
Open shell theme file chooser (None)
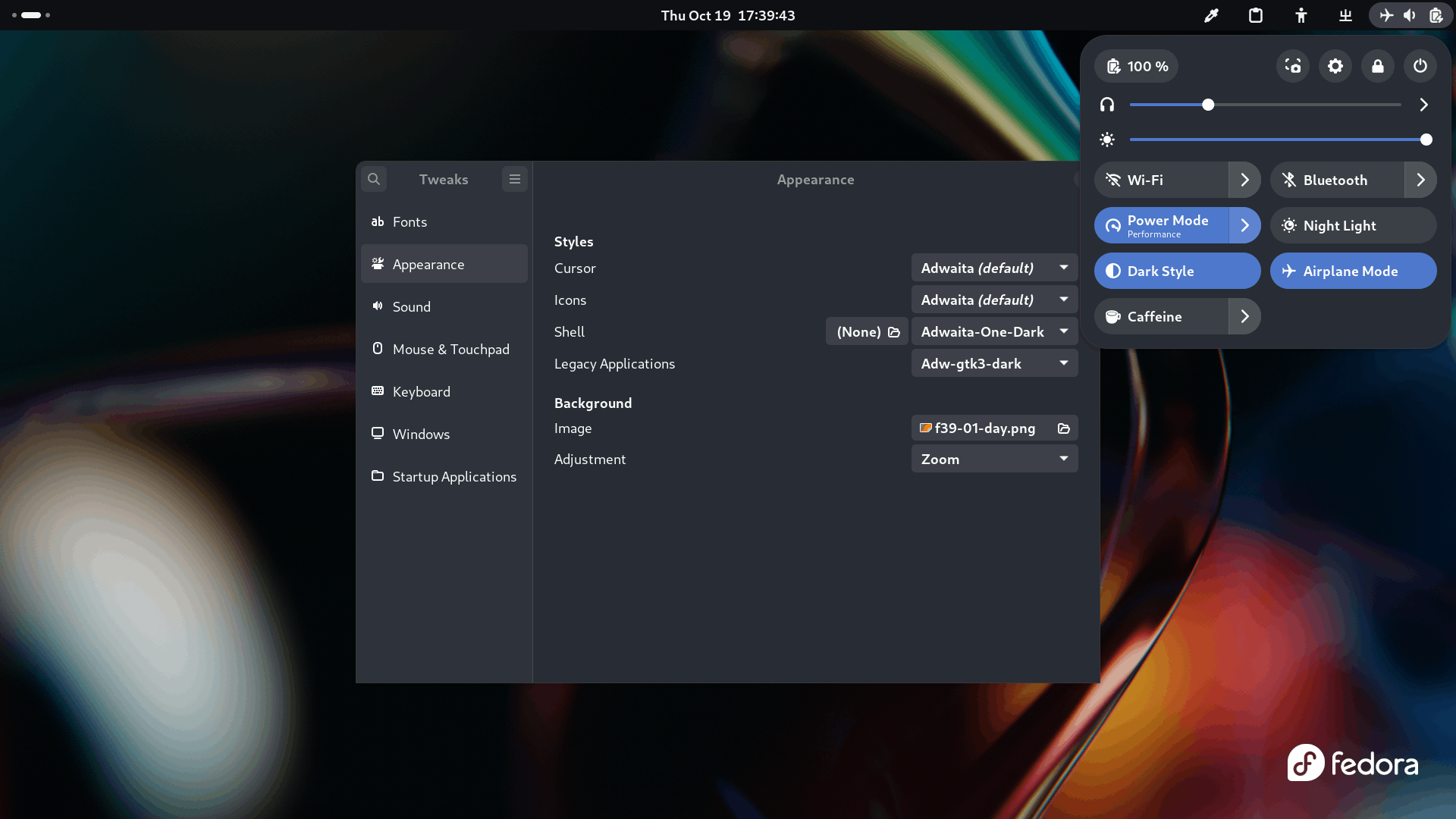(x=867, y=332)
